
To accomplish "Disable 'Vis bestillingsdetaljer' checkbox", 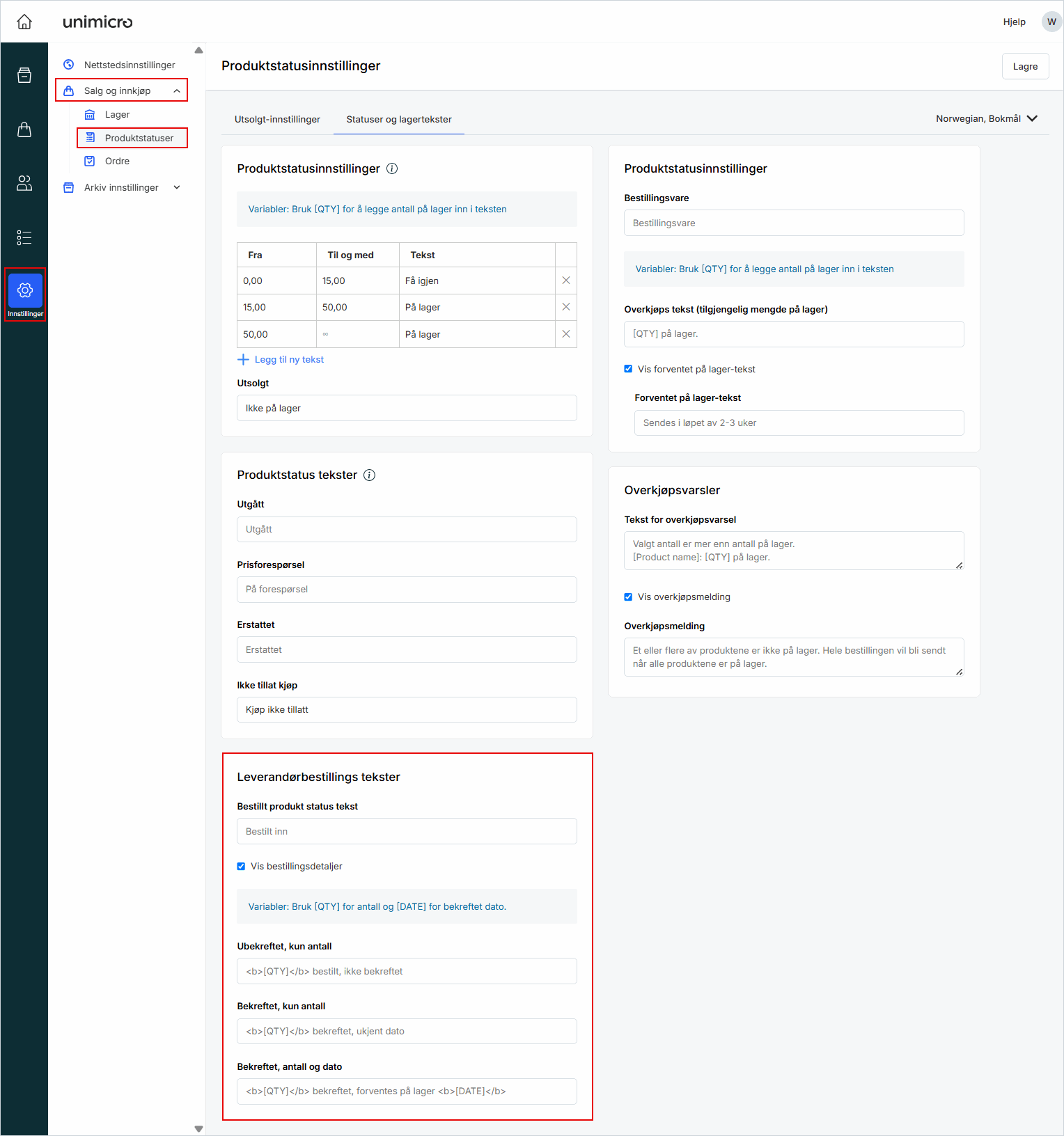I will tap(241, 866).
